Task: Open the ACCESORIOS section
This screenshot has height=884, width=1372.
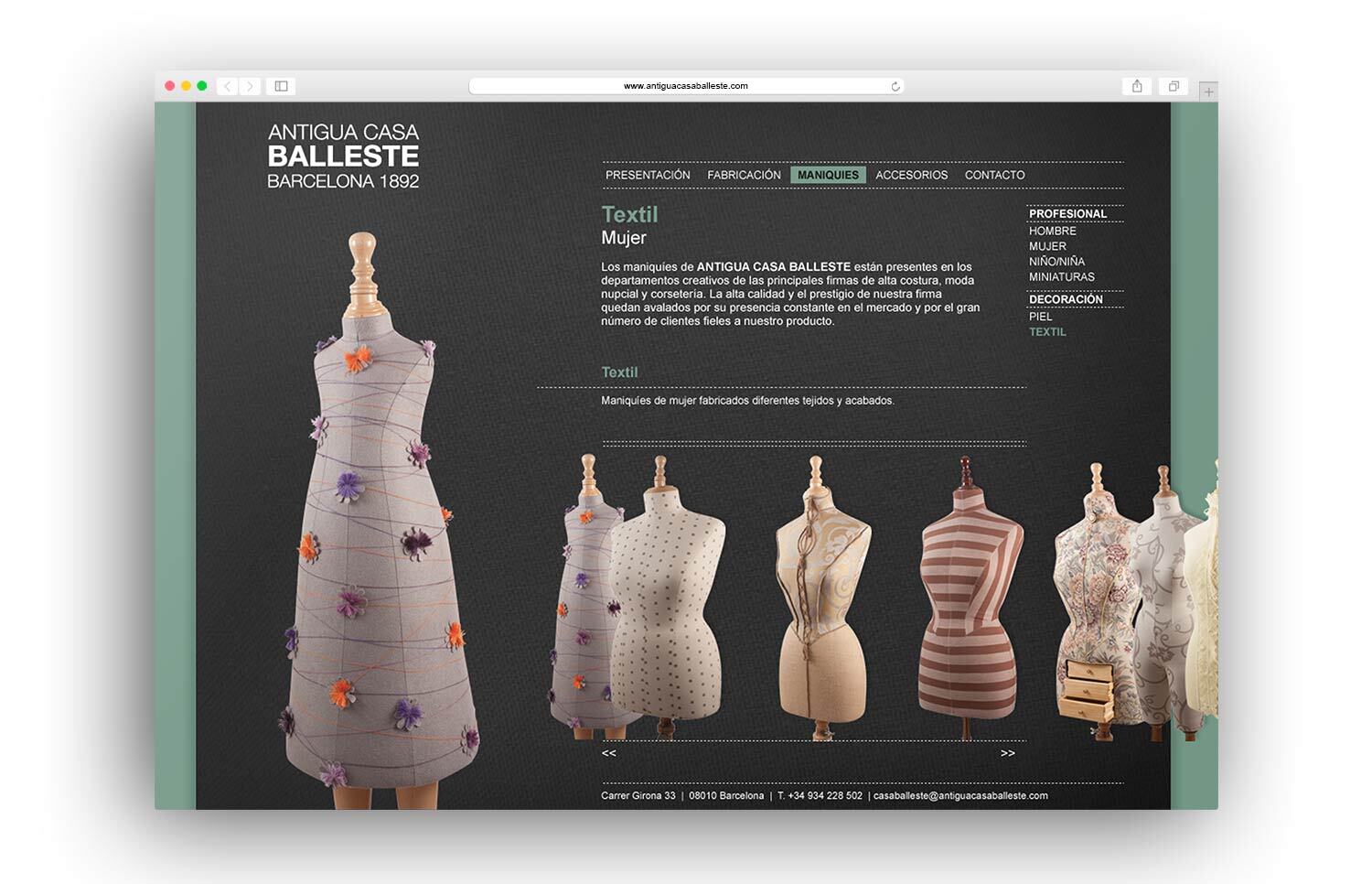Action: (912, 174)
